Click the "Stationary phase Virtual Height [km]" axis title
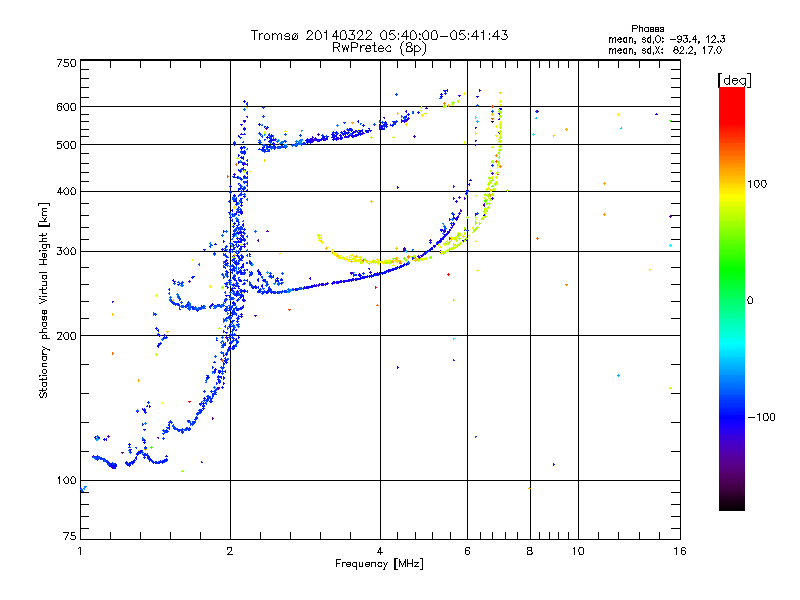The height and width of the screenshot is (600, 800). [43, 300]
